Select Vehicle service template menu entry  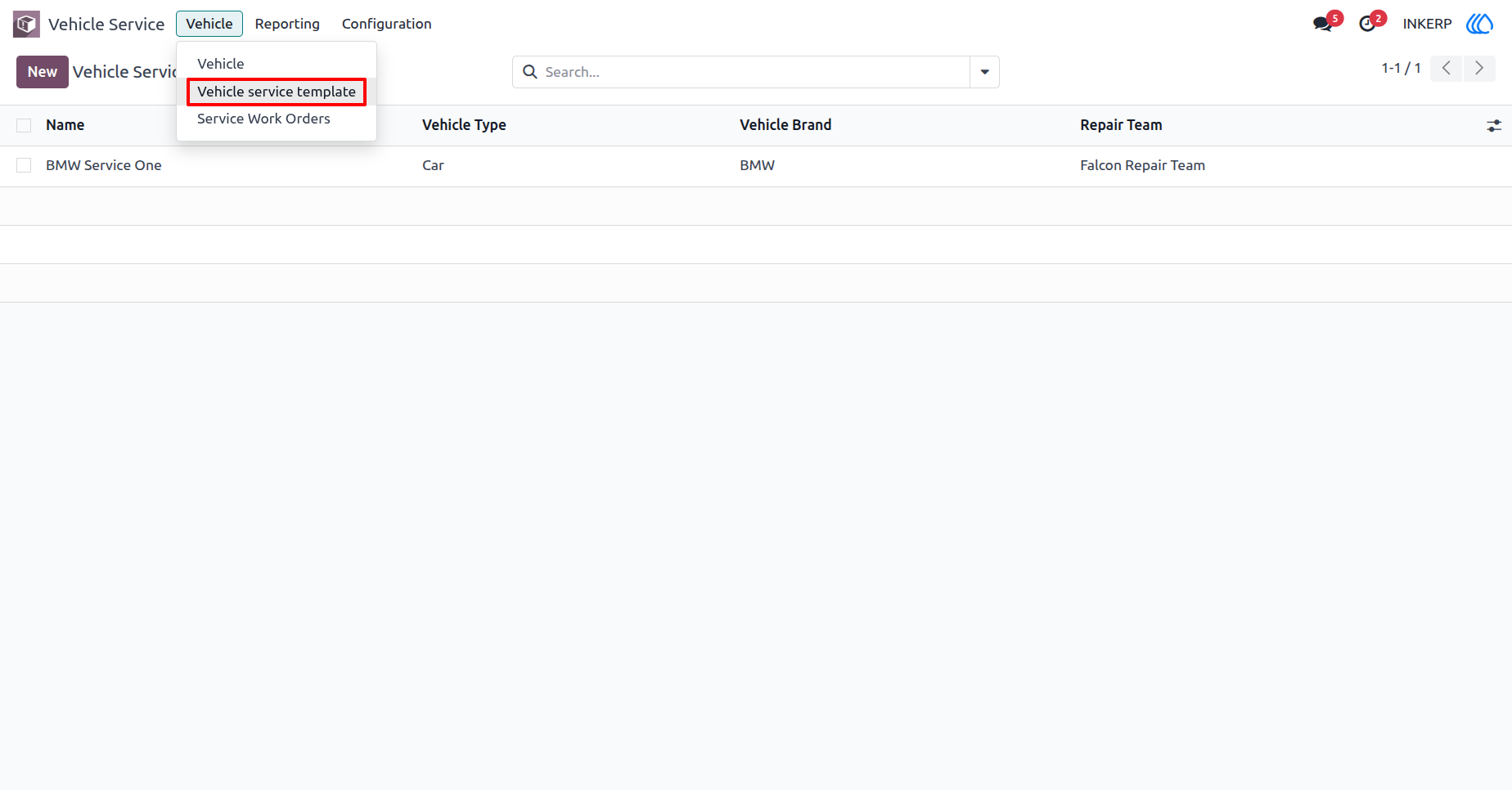(277, 92)
